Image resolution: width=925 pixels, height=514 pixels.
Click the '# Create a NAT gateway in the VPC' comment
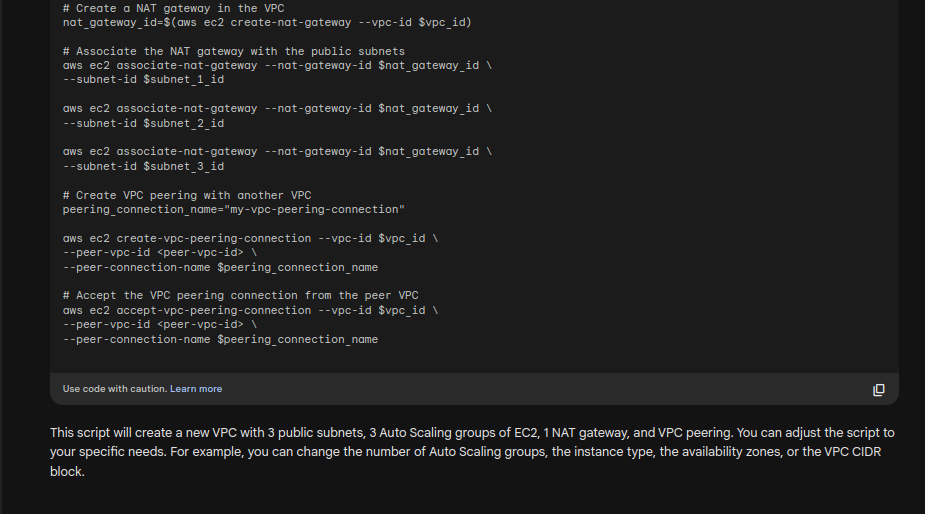[173, 8]
